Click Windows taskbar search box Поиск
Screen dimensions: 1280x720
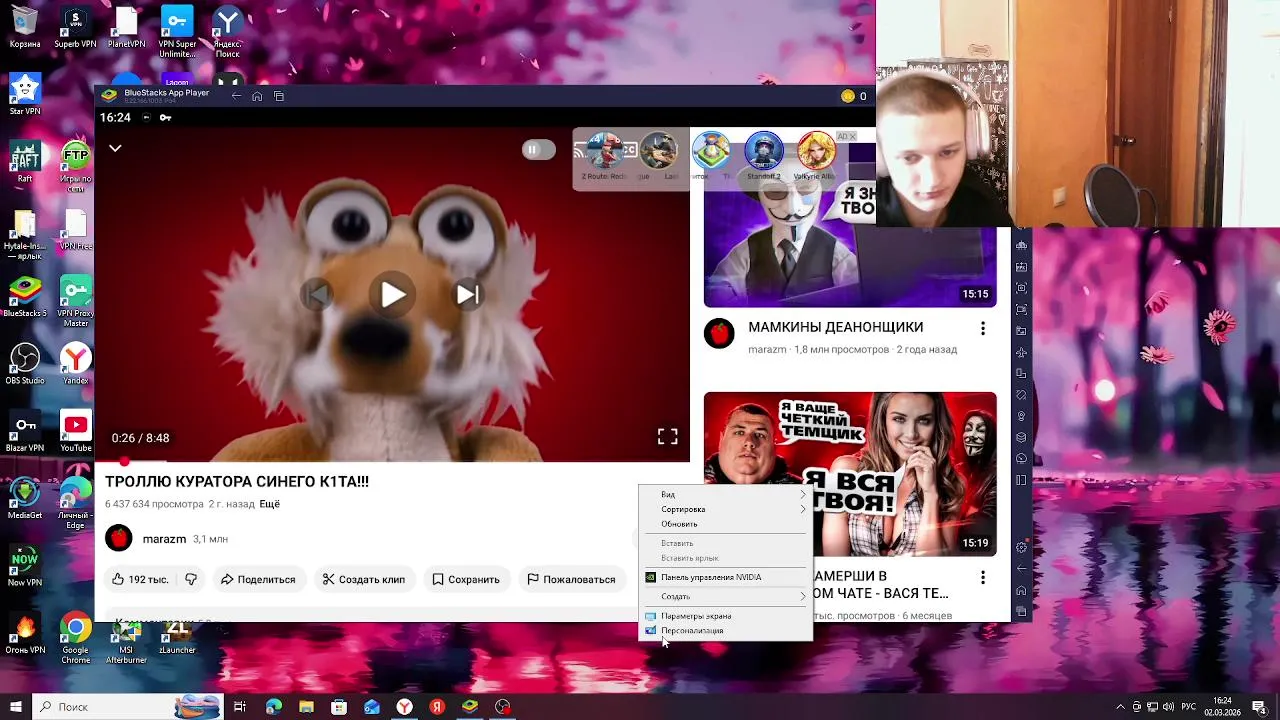pos(127,707)
